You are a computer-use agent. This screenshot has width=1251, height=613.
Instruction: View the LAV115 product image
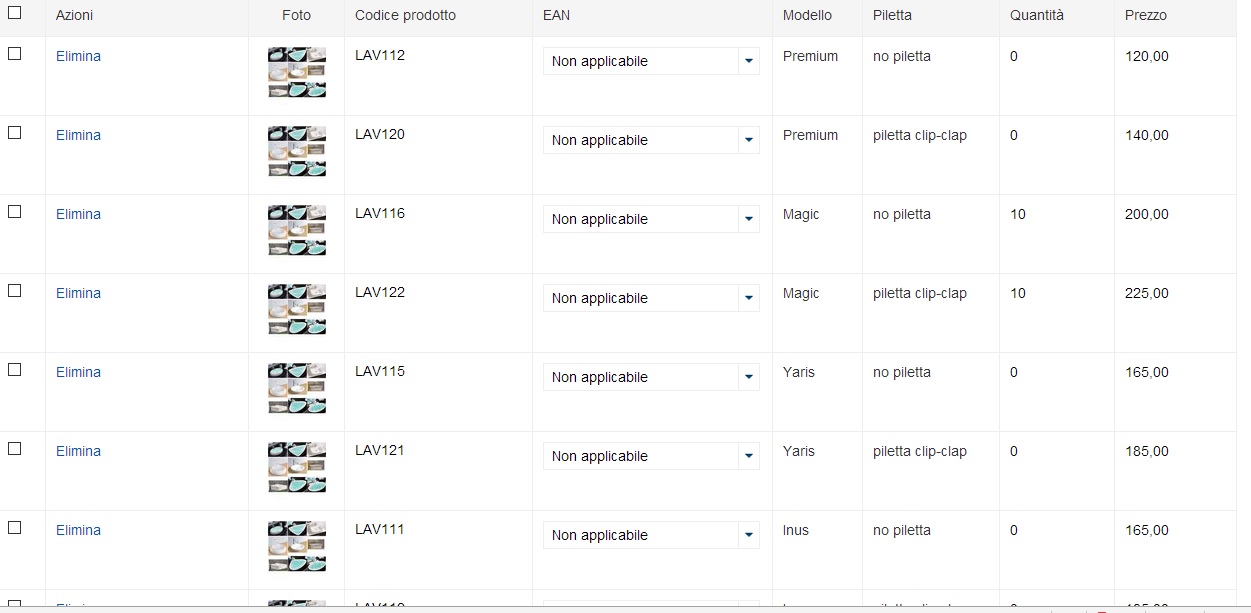(297, 388)
